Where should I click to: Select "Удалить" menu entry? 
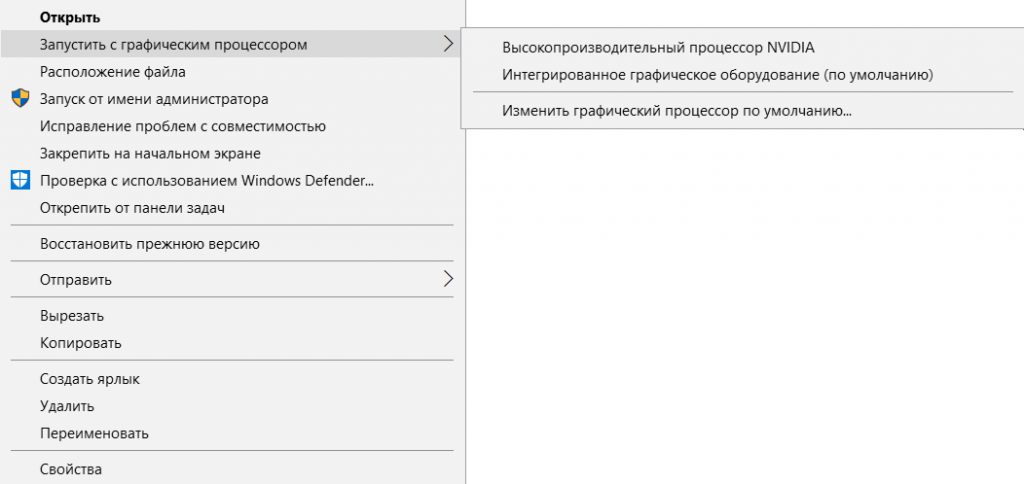[67, 406]
